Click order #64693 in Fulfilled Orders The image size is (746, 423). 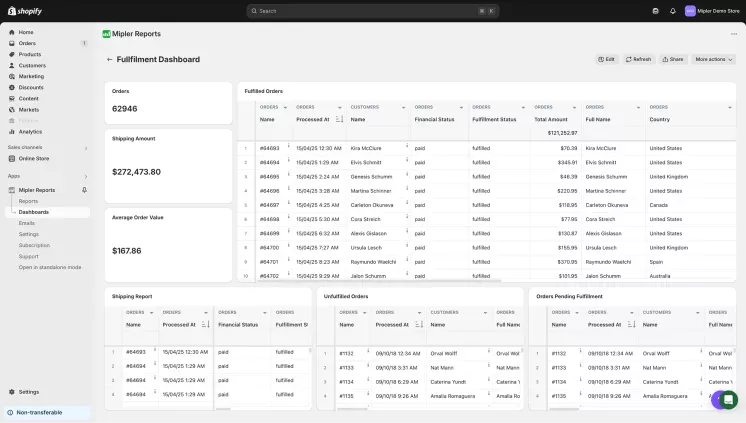point(269,148)
